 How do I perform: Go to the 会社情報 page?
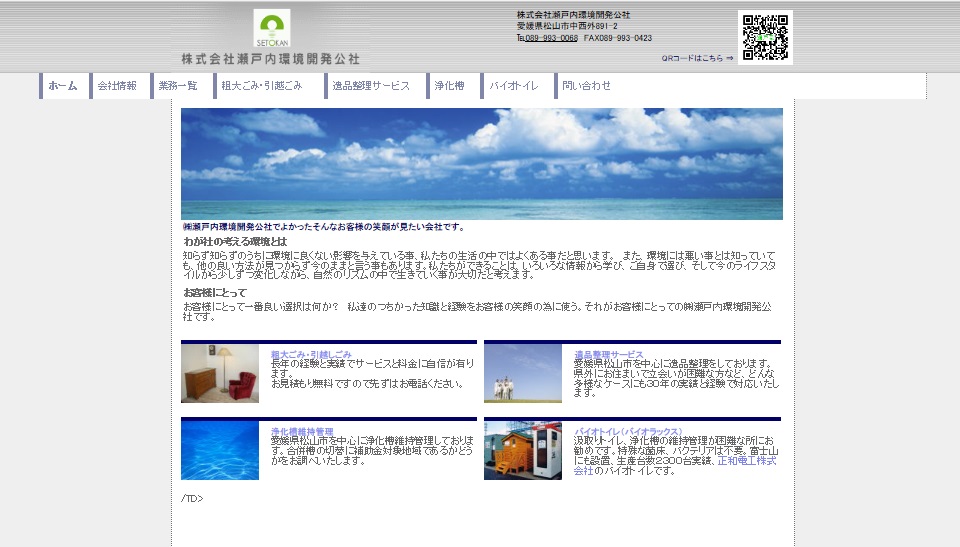click(x=117, y=86)
